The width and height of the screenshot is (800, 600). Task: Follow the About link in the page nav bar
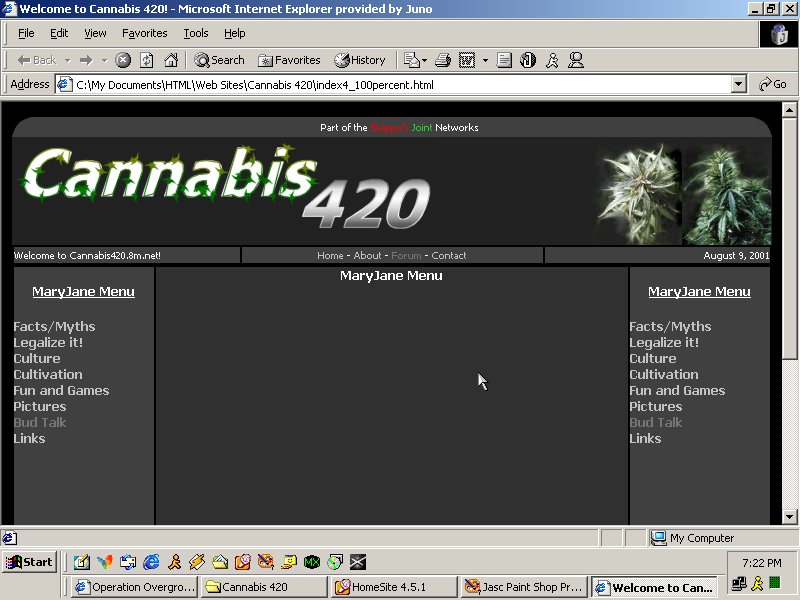click(x=367, y=256)
